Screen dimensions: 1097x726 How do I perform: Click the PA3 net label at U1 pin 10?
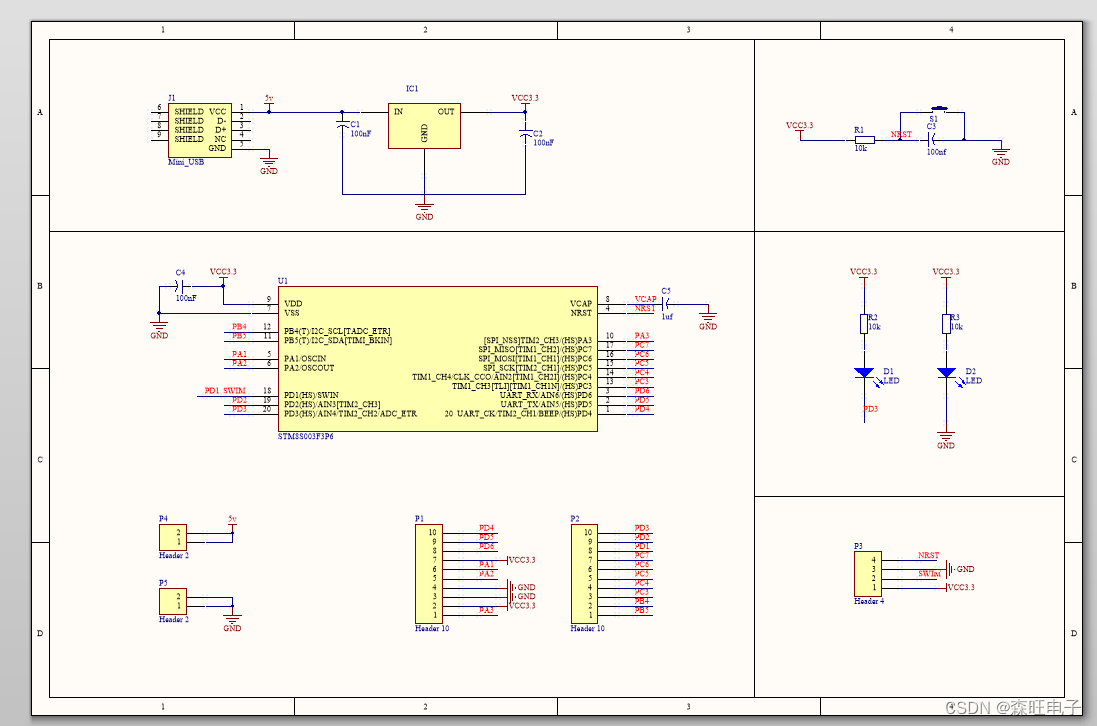point(642,336)
